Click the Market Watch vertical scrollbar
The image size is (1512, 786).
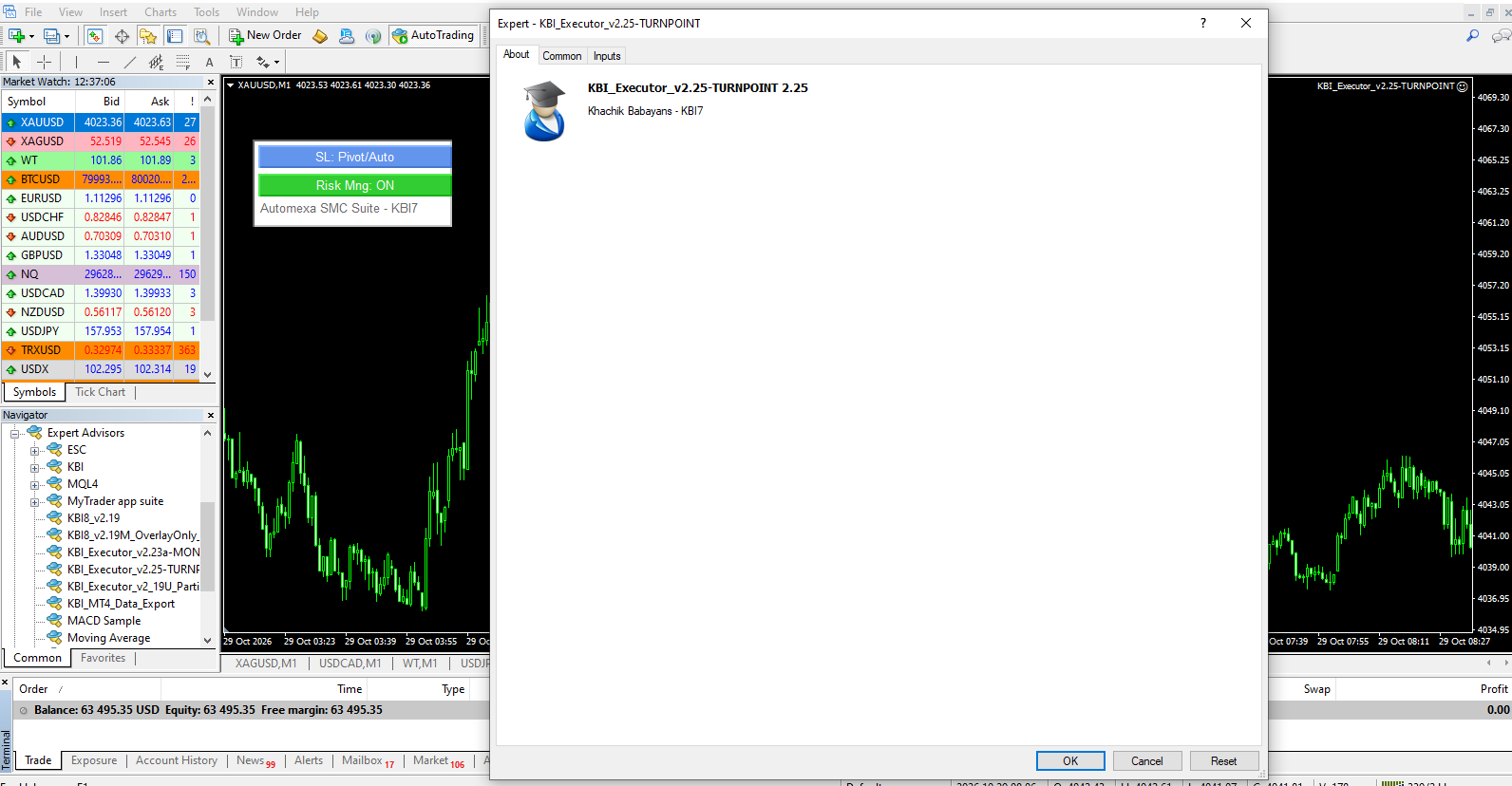(x=207, y=237)
